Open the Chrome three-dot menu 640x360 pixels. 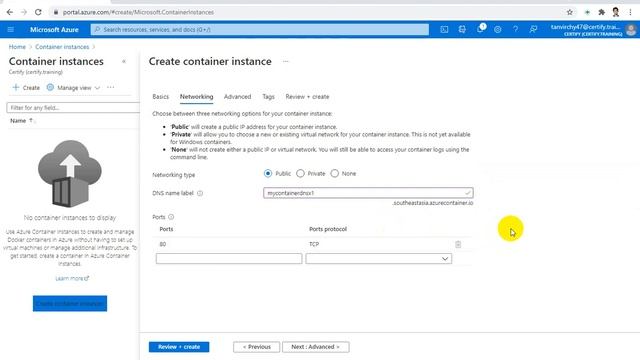pos(630,12)
